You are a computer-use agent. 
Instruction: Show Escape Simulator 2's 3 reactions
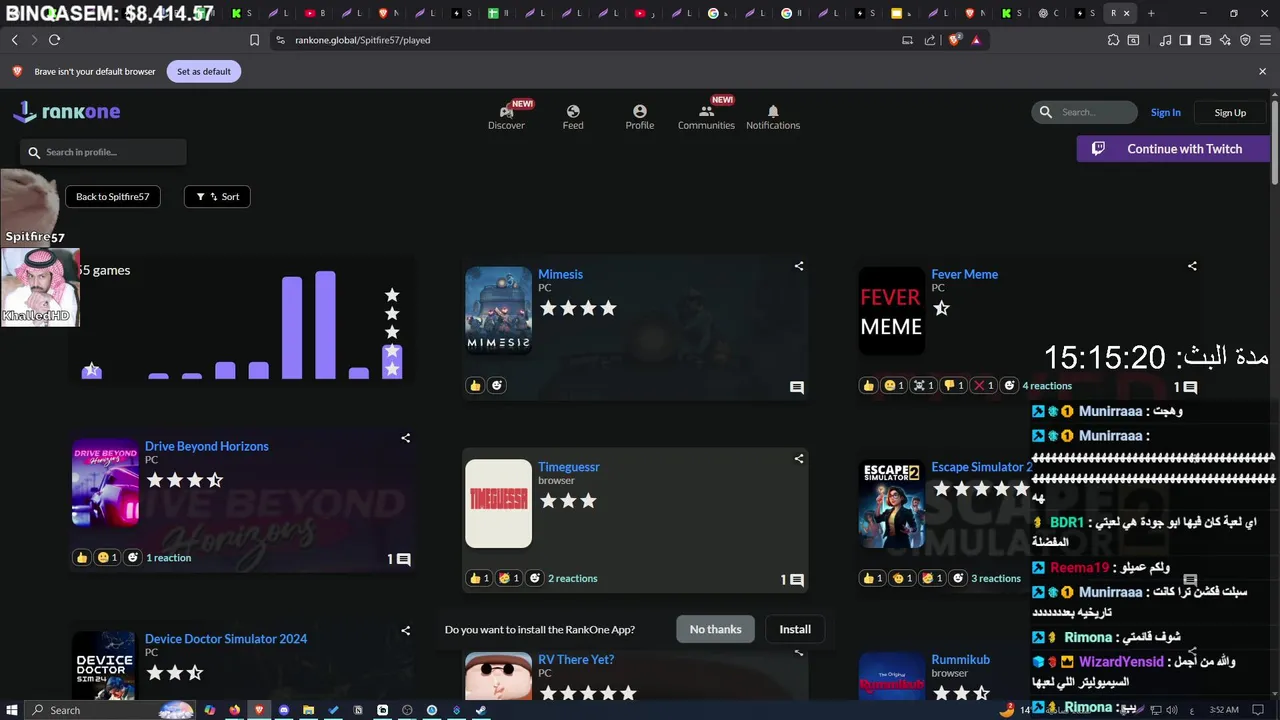tap(996, 578)
